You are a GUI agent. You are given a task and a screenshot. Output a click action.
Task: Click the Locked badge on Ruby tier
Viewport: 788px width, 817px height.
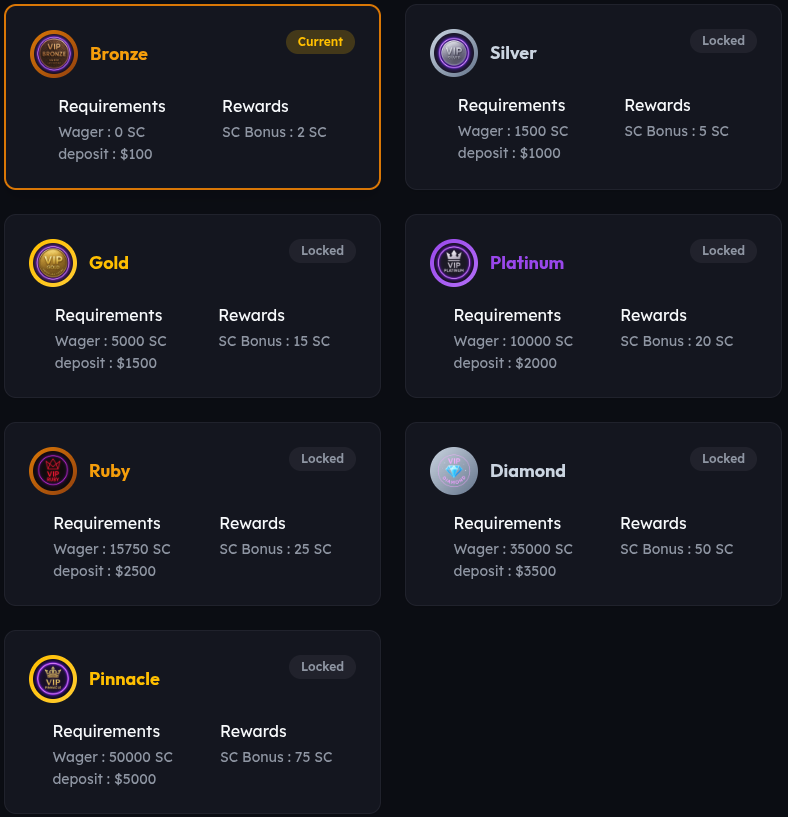[x=323, y=459]
